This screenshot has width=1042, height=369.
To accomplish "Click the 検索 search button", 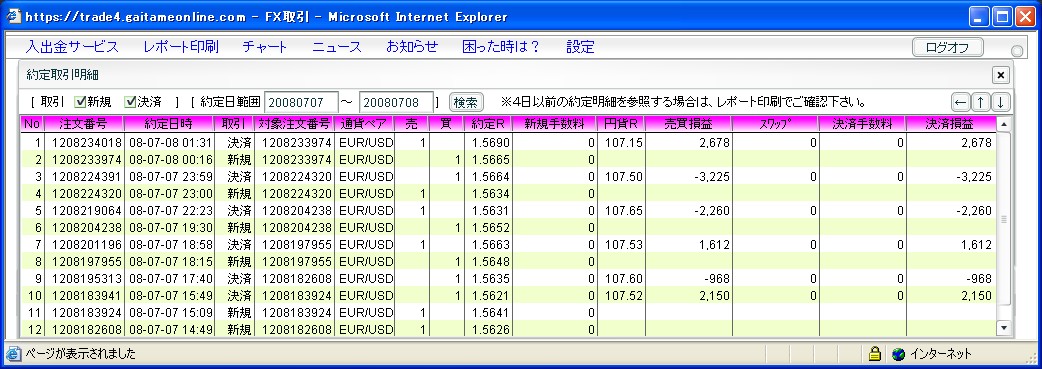I will click(x=466, y=102).
